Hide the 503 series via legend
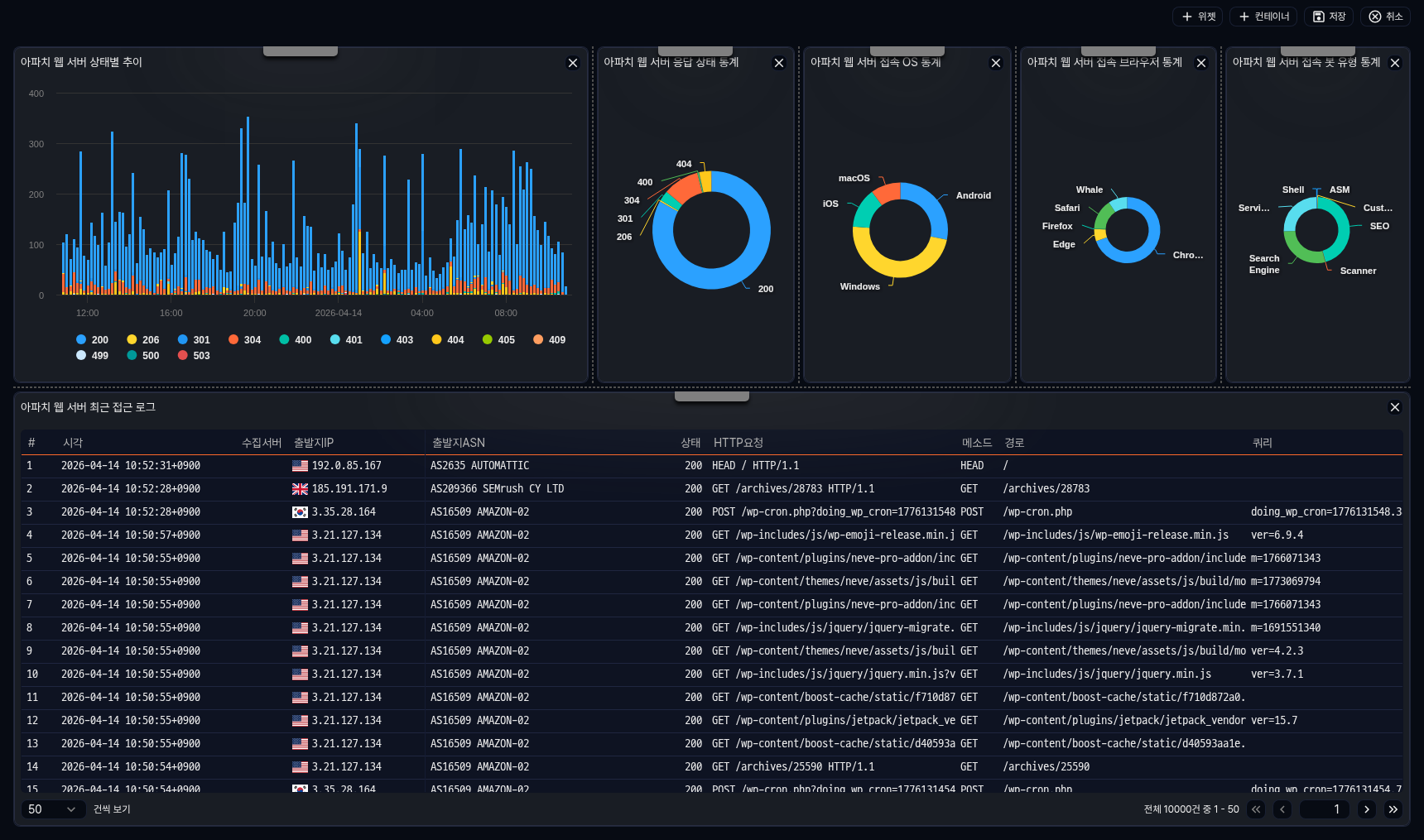Viewport: 1424px width, 840px height. [194, 356]
